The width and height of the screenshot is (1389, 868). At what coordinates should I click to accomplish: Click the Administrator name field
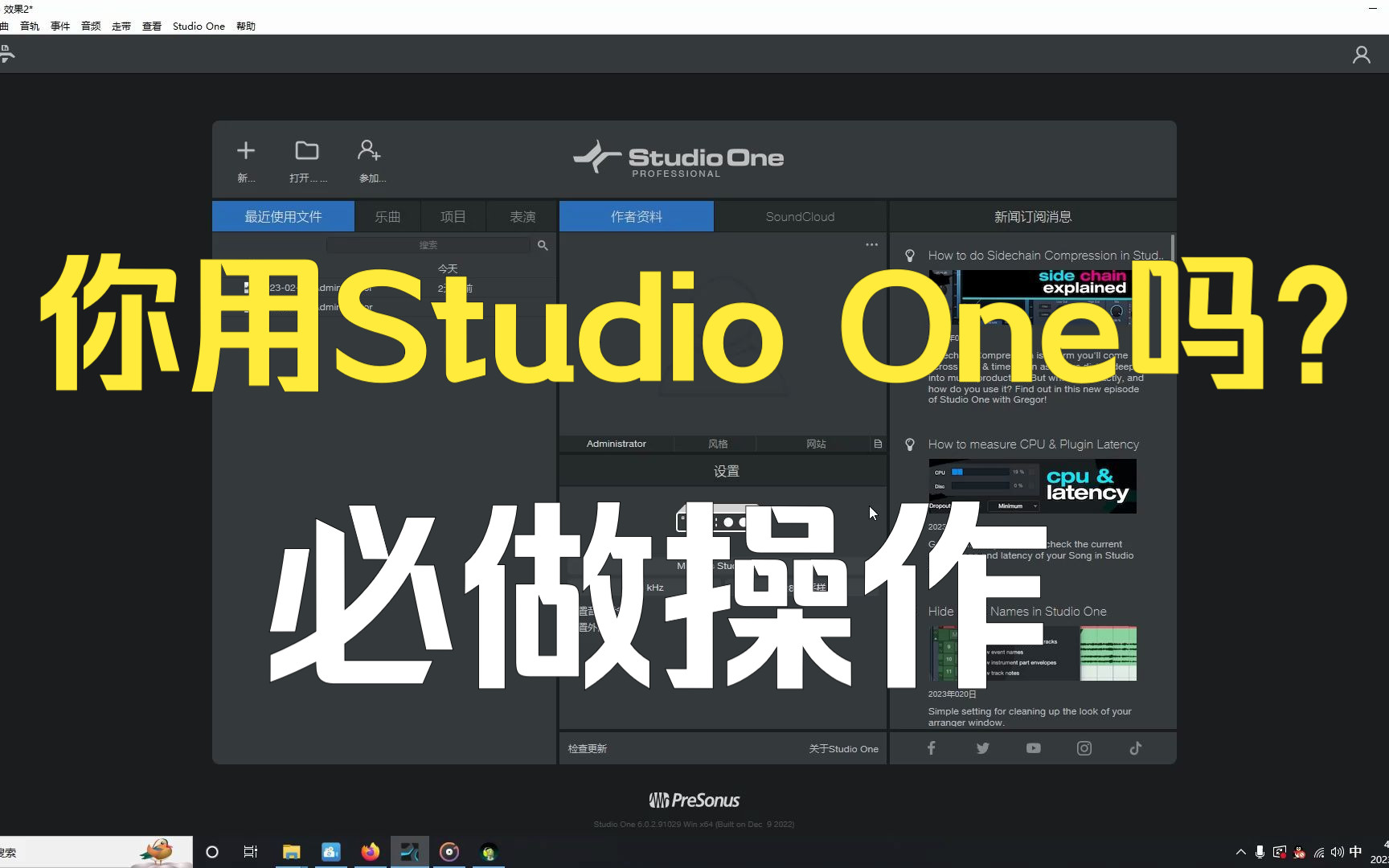tap(616, 444)
